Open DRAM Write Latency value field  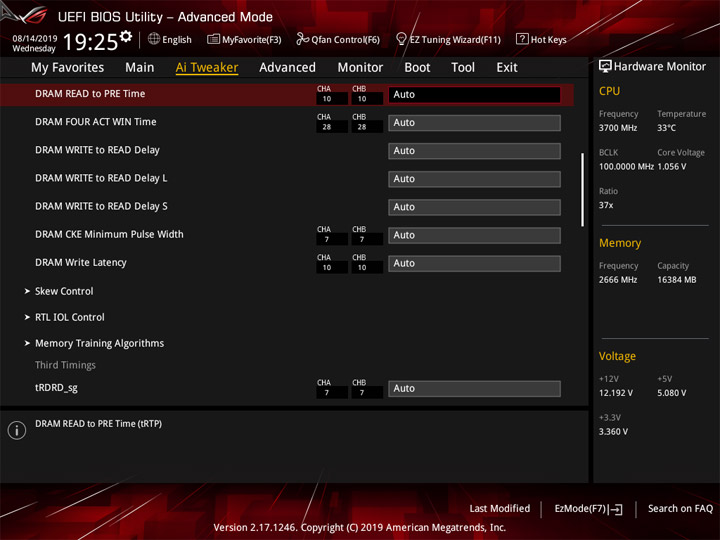(x=474, y=264)
